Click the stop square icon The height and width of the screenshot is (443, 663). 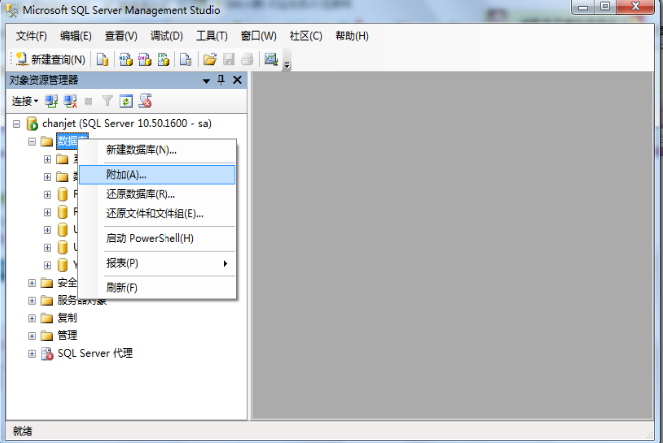(x=88, y=101)
